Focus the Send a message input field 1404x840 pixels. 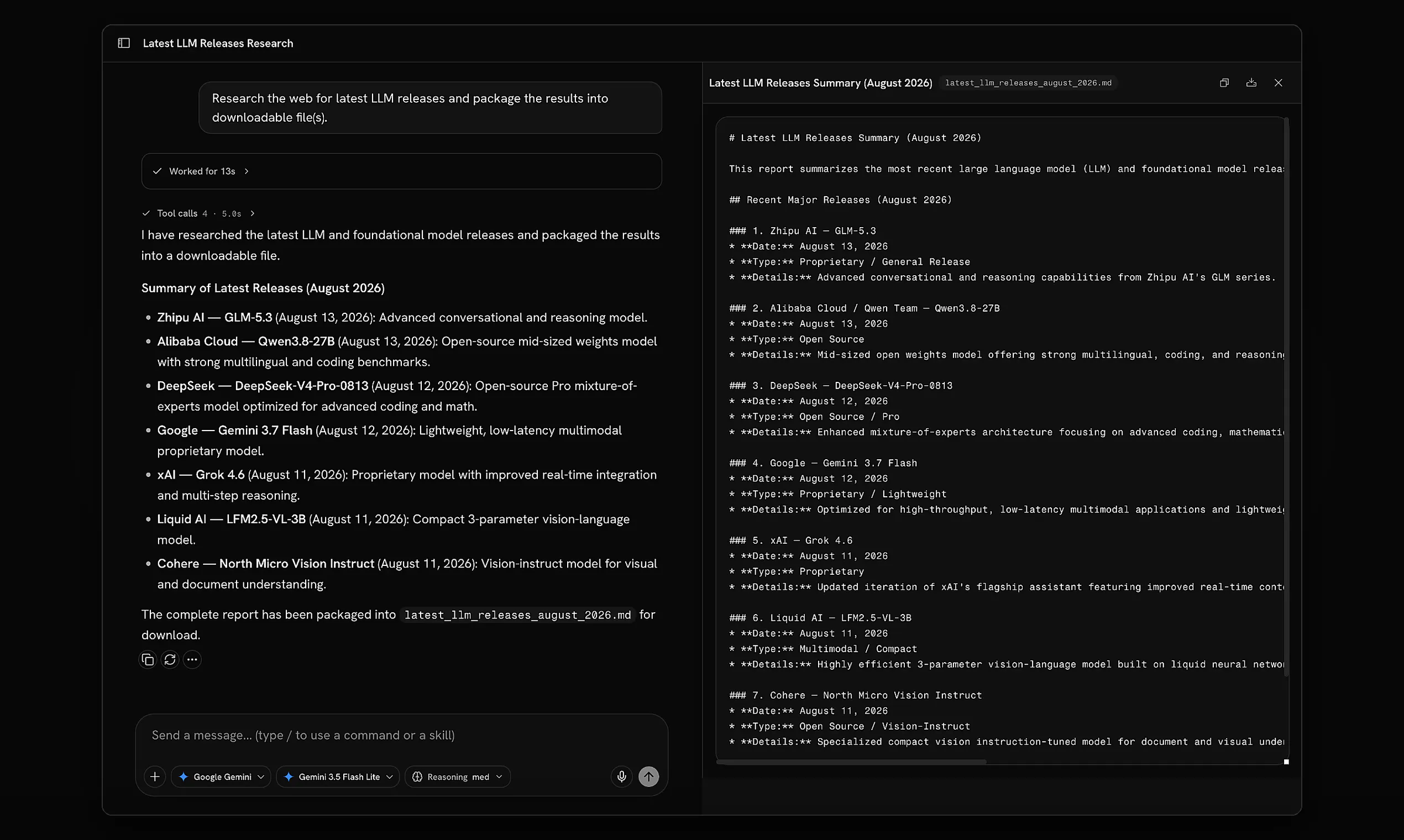[x=401, y=736]
